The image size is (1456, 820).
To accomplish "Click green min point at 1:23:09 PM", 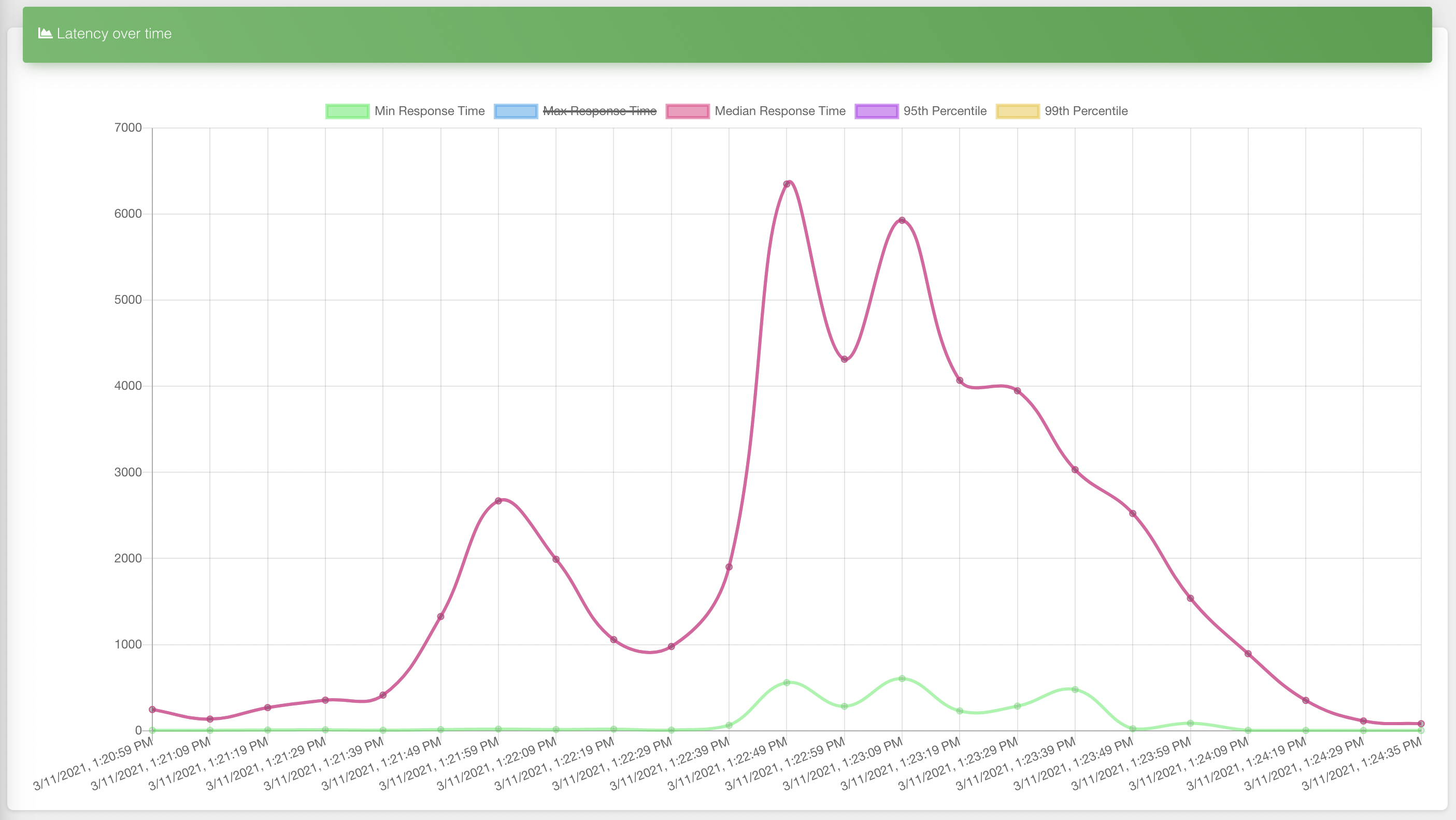I will (x=902, y=678).
